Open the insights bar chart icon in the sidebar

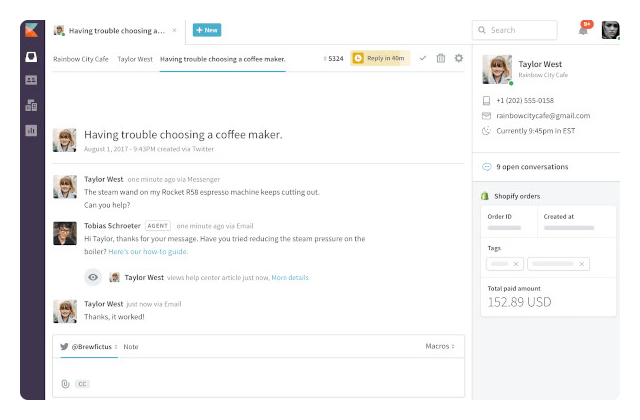[x=31, y=131]
